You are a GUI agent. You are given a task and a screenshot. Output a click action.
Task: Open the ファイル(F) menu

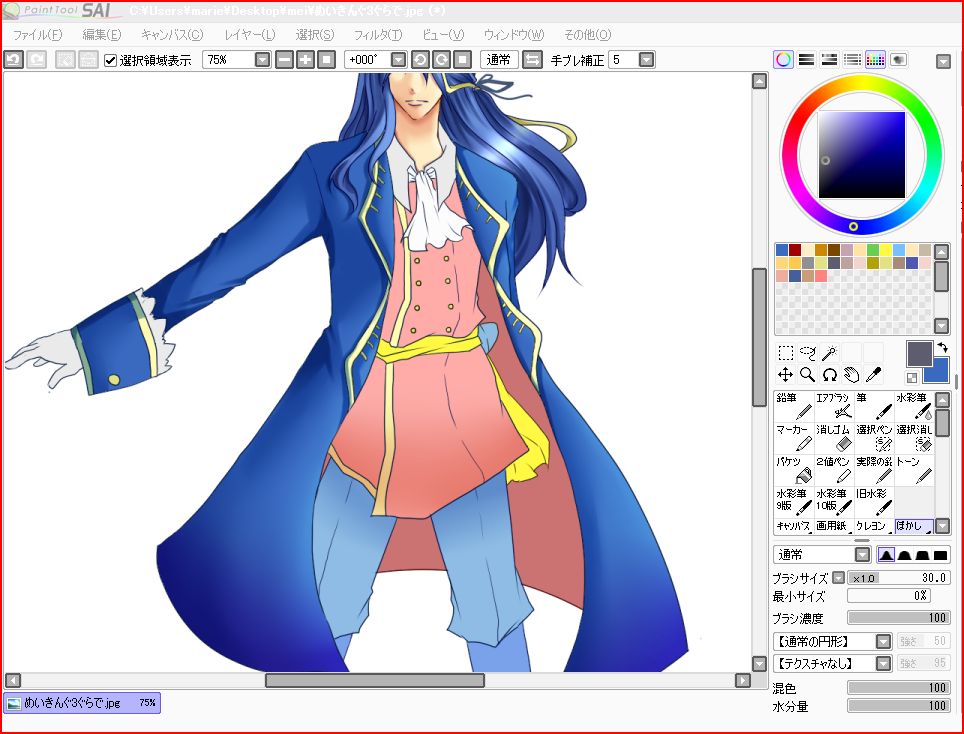38,35
